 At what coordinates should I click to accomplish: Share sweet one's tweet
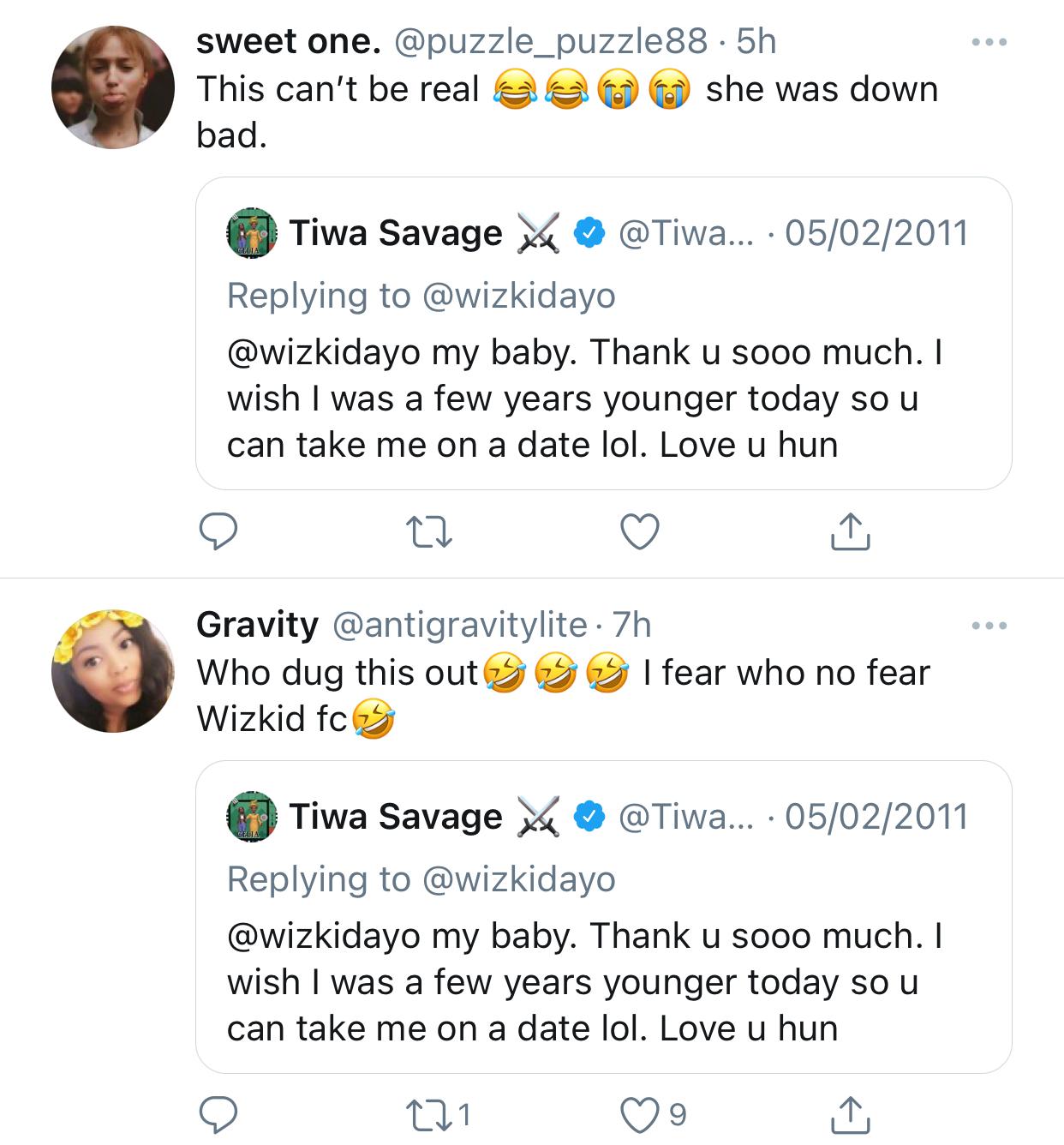850,531
